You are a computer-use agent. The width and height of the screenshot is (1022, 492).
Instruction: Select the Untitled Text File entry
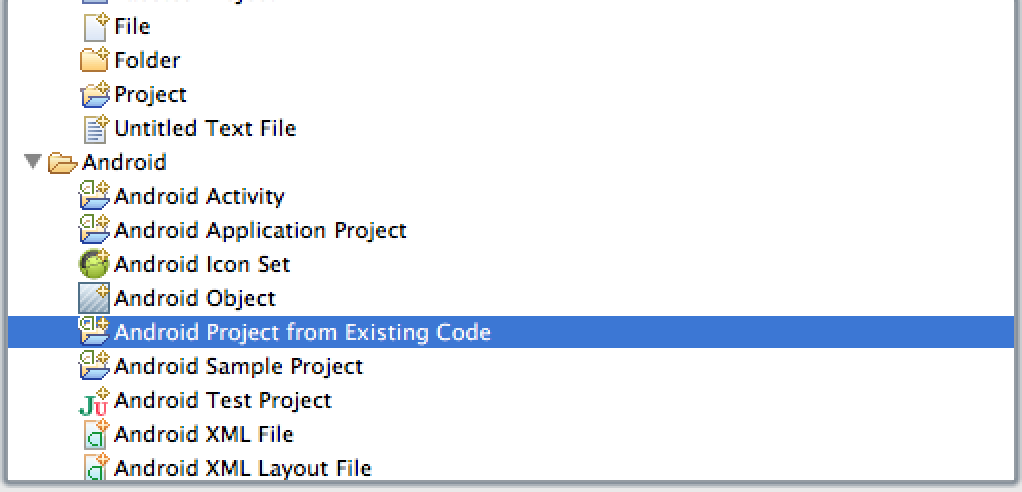tap(205, 128)
